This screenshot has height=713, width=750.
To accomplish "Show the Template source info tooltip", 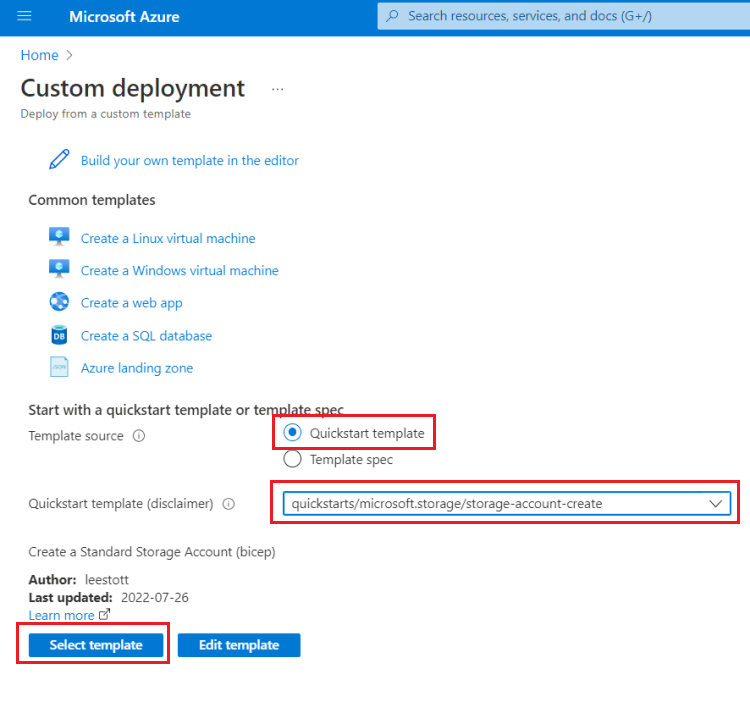I will click(139, 436).
